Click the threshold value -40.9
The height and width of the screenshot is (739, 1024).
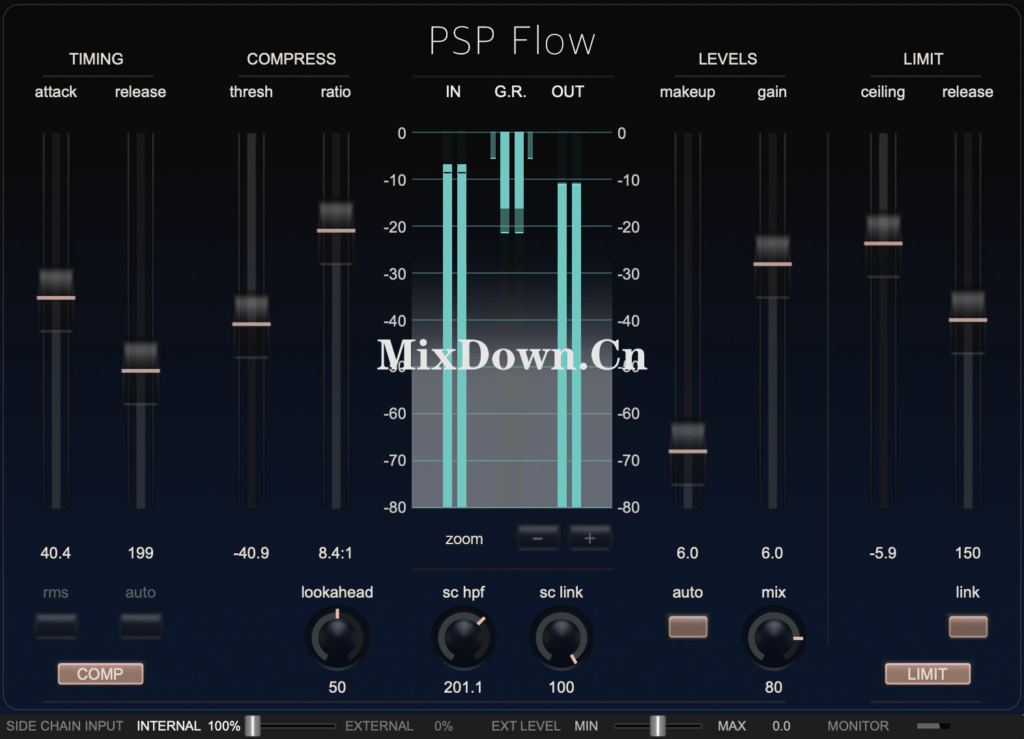(x=251, y=553)
